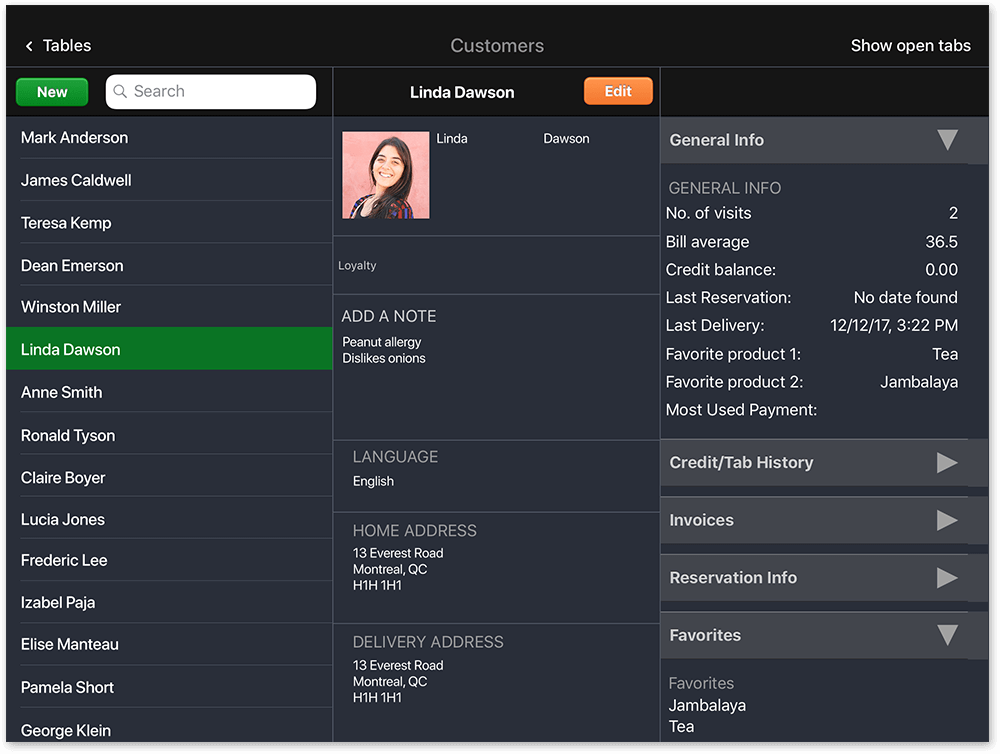Select customer Anne Smith
Viewport: 1000px width, 754px height.
pyautogui.click(x=61, y=392)
